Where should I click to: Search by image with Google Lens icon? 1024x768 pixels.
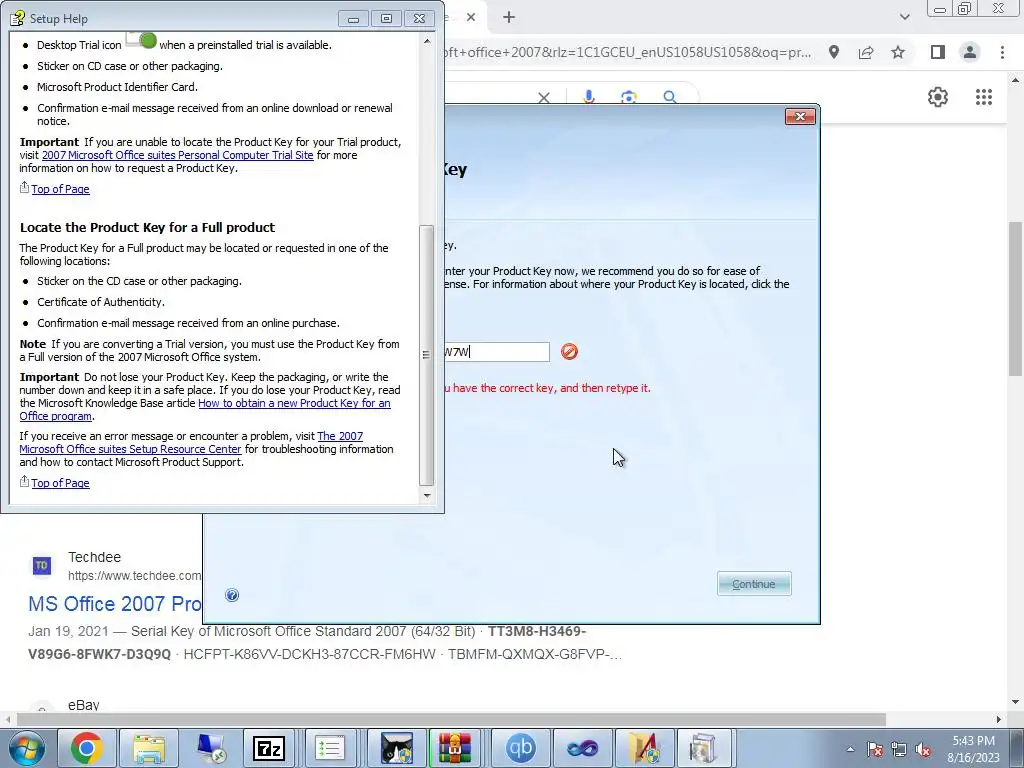coord(628,97)
